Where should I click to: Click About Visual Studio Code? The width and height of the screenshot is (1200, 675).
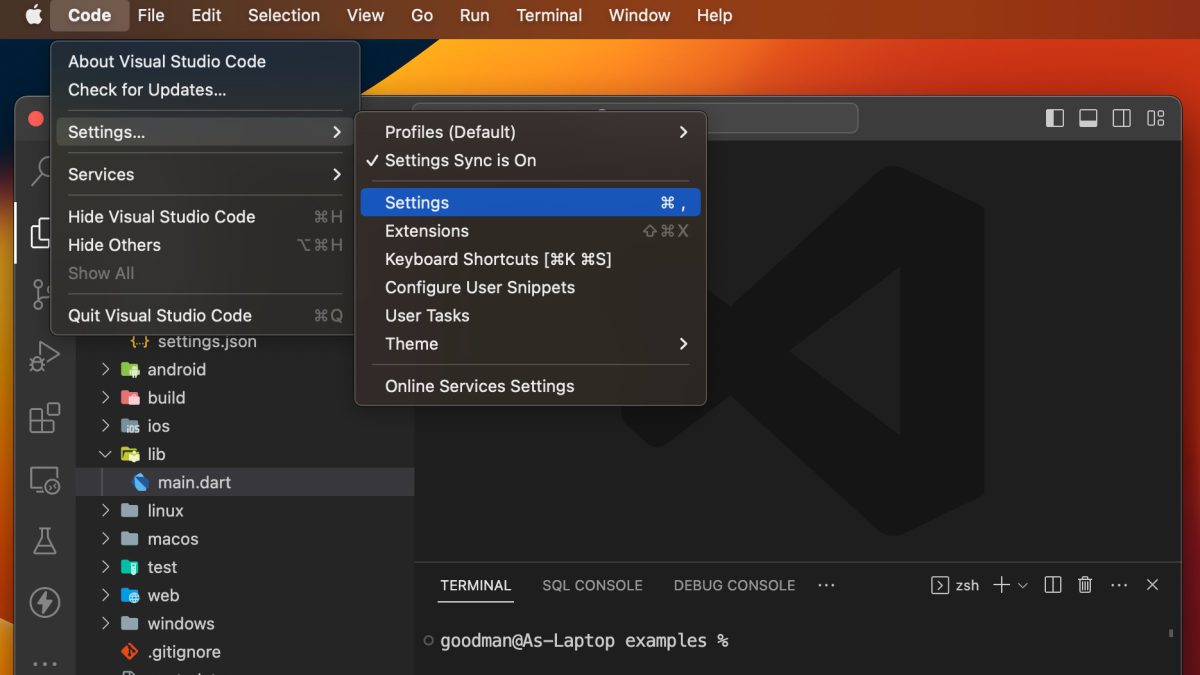point(204,61)
